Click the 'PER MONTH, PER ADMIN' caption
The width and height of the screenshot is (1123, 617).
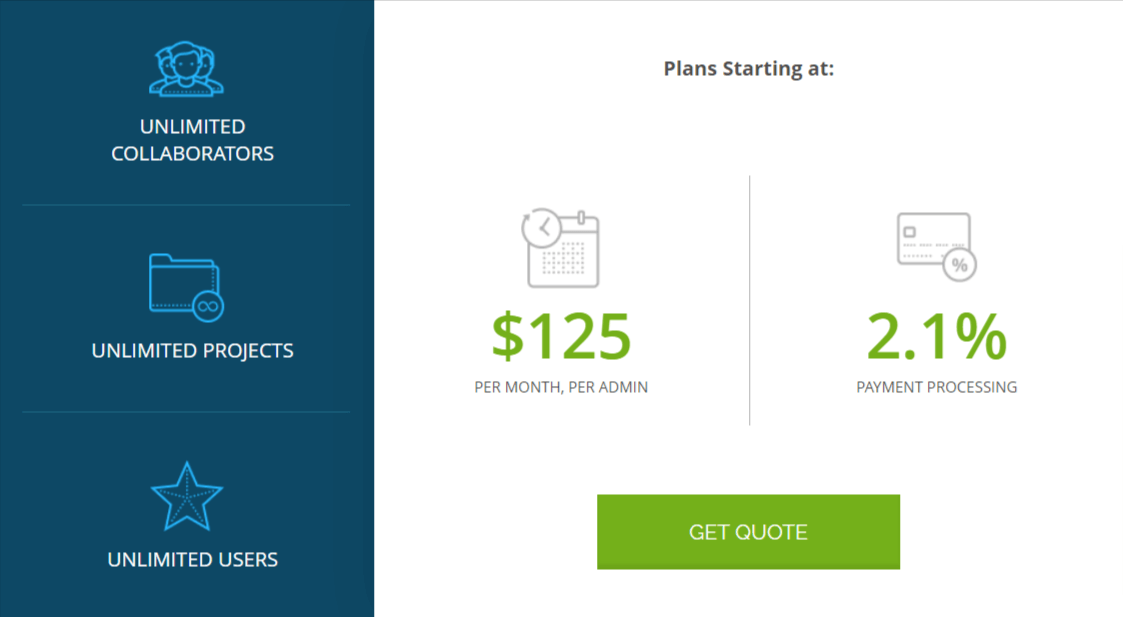561,387
